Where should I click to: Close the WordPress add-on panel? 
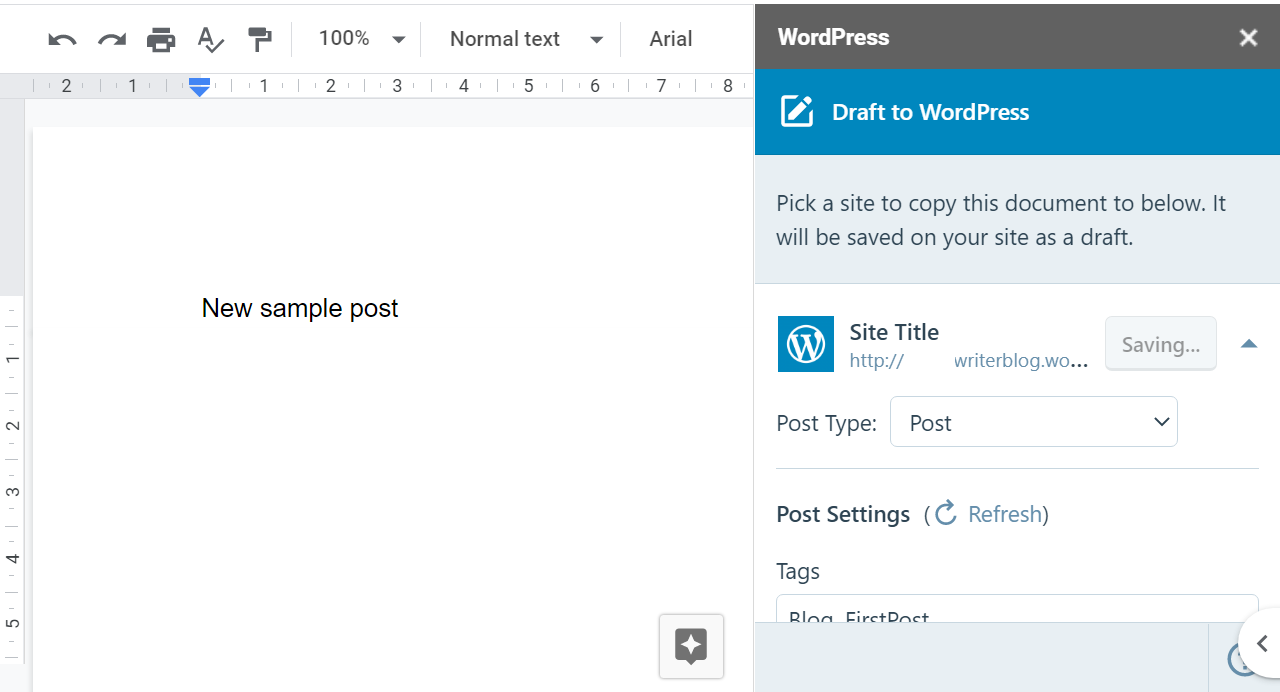point(1248,37)
